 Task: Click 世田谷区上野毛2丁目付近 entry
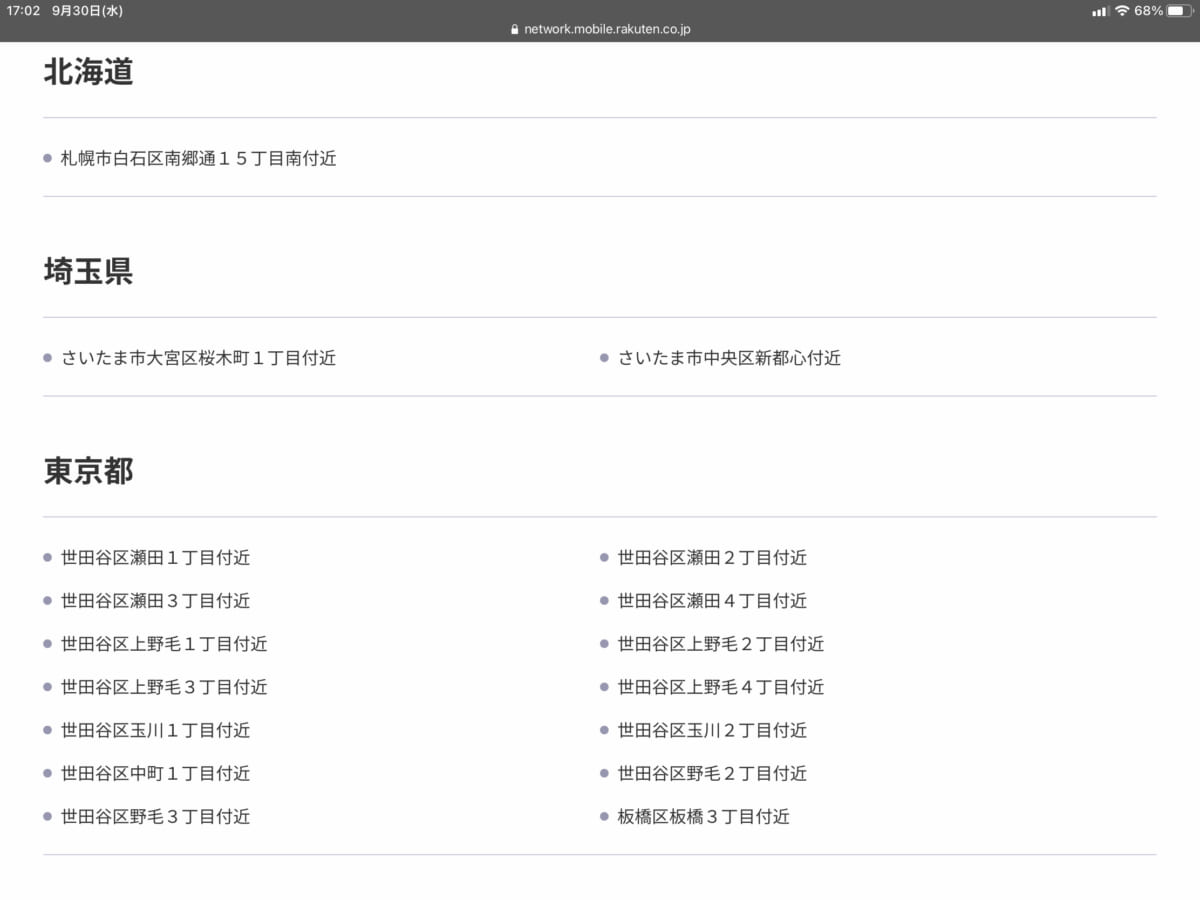tap(720, 644)
